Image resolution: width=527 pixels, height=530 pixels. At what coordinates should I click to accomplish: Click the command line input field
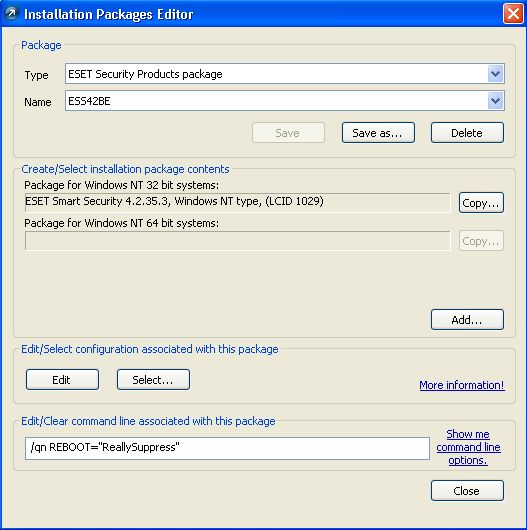(227, 448)
